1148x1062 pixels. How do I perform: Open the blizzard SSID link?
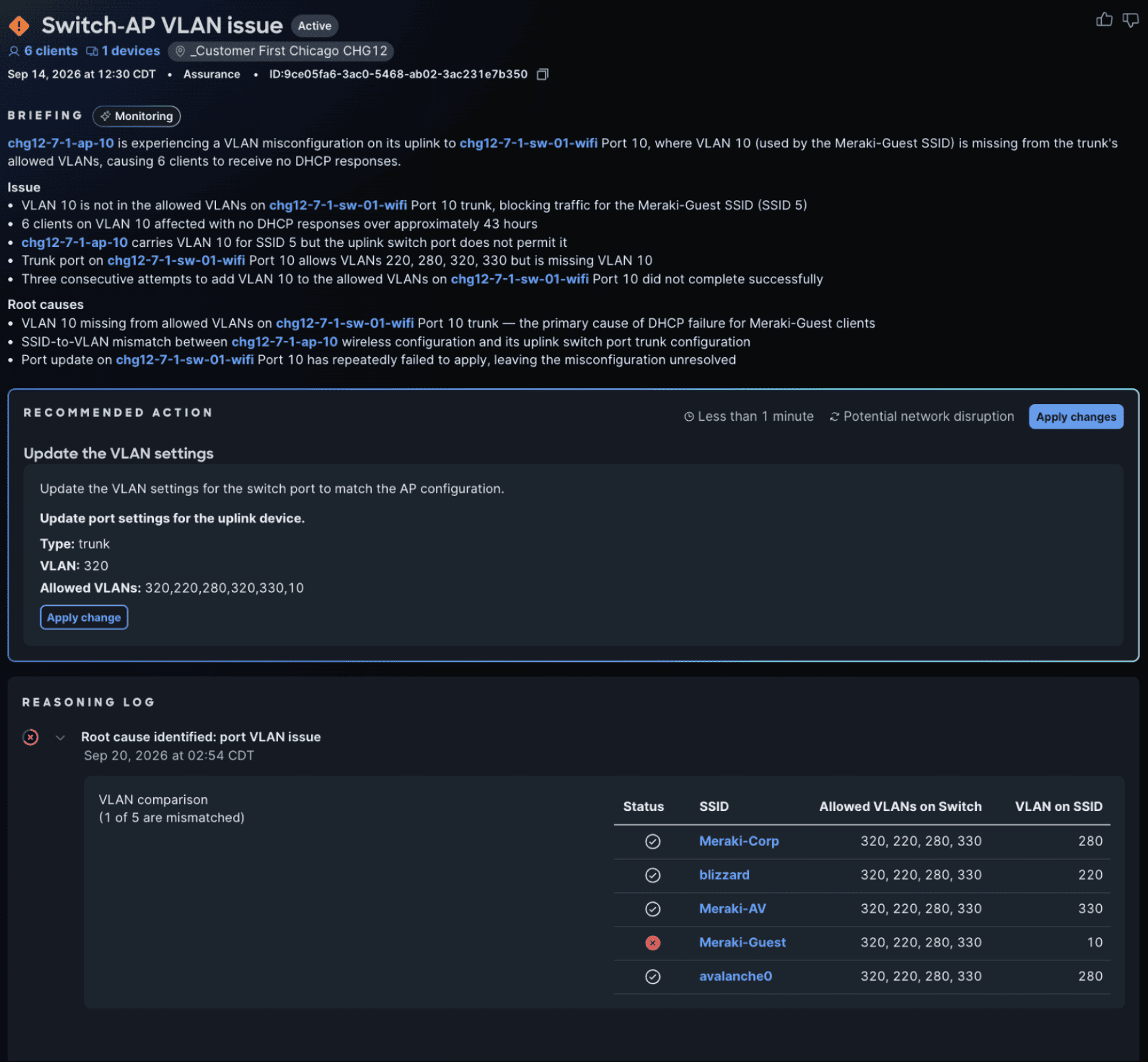pyautogui.click(x=725, y=875)
